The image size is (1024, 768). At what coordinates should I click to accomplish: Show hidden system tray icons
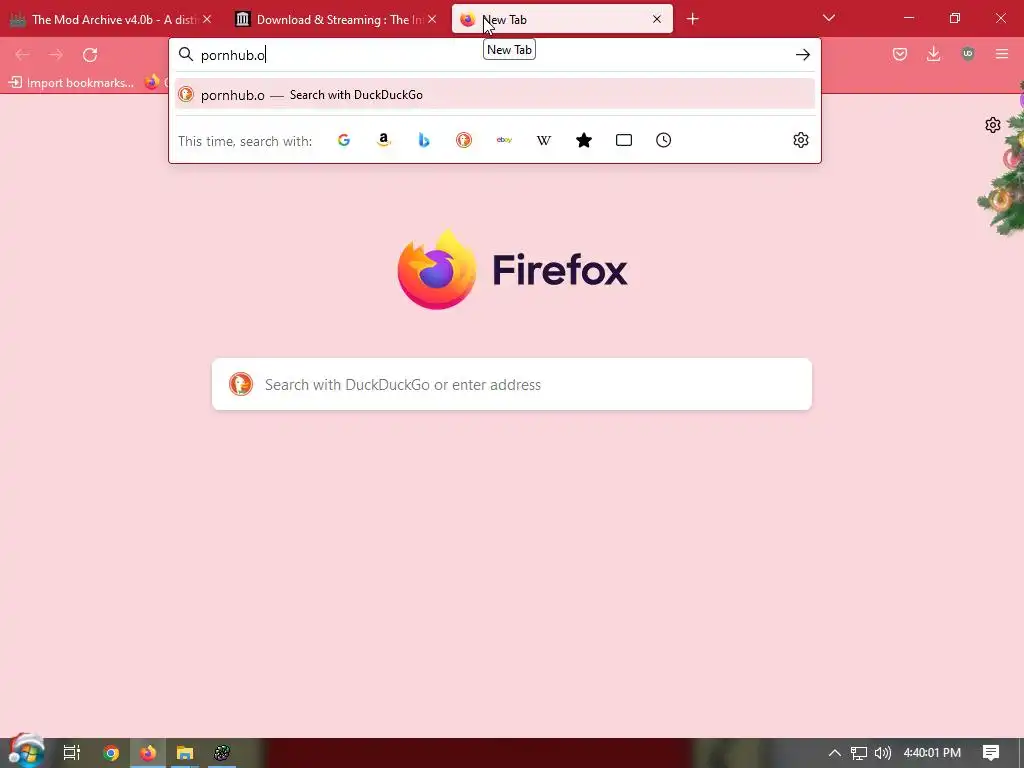[835, 753]
